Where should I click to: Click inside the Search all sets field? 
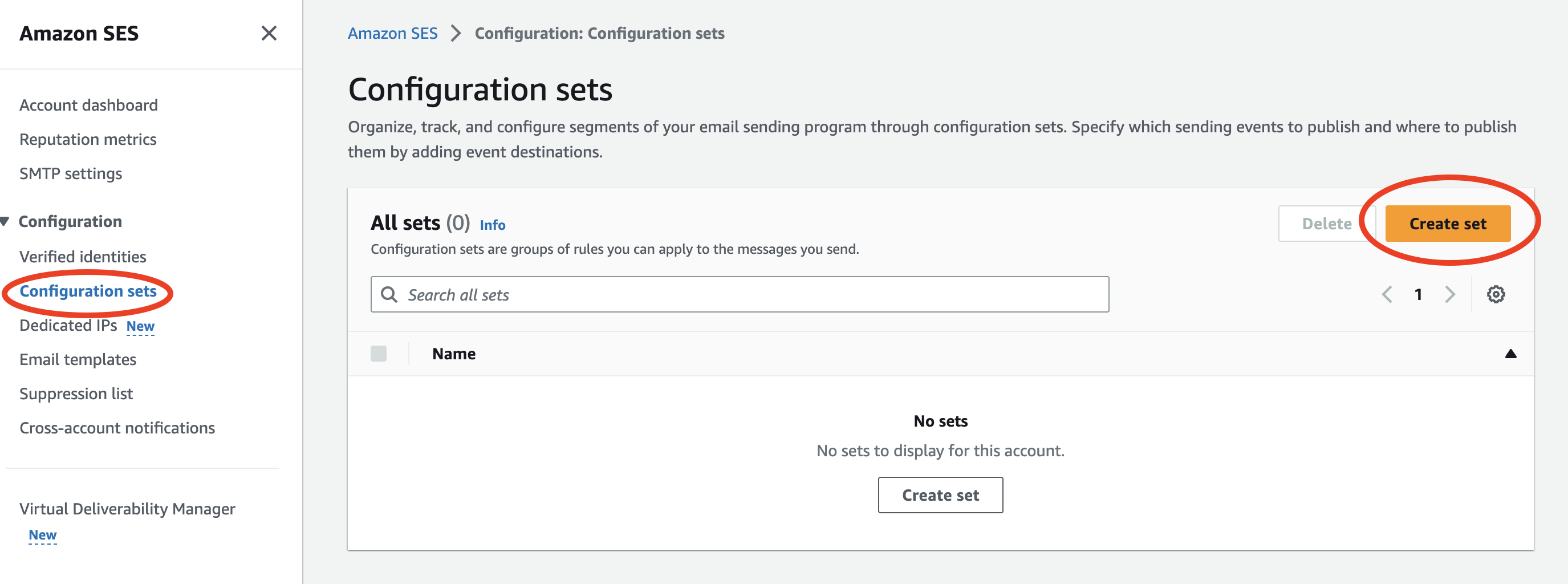pyautogui.click(x=730, y=294)
